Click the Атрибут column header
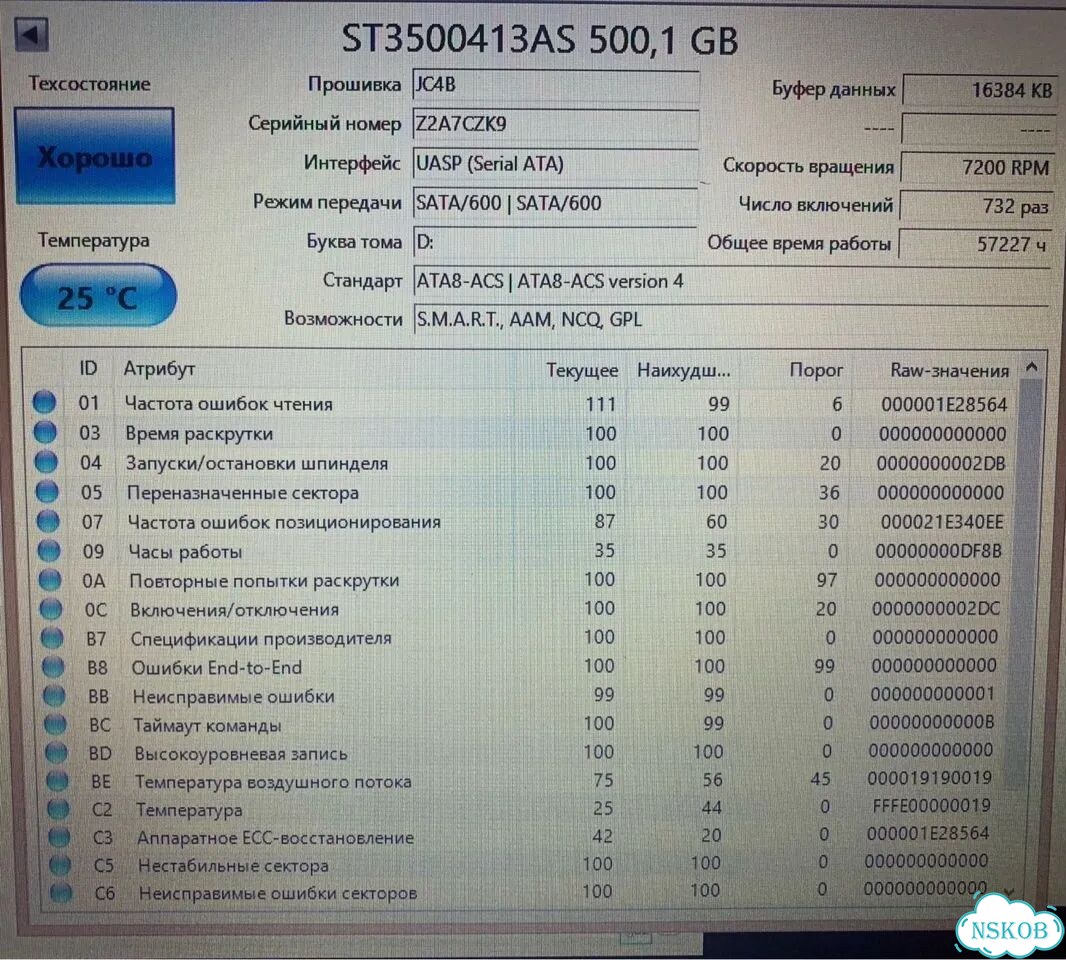The height and width of the screenshot is (960, 1066). [x=159, y=368]
